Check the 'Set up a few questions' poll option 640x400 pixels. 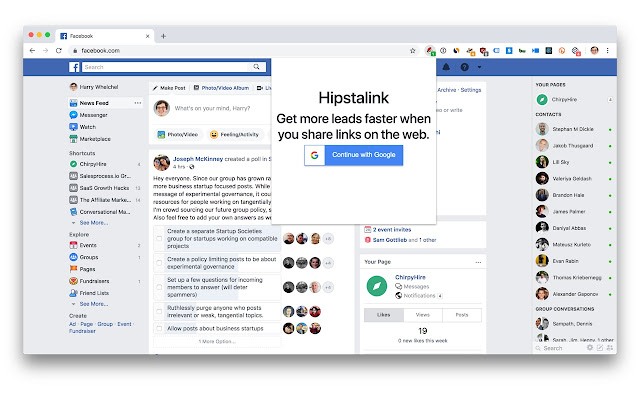(159, 287)
